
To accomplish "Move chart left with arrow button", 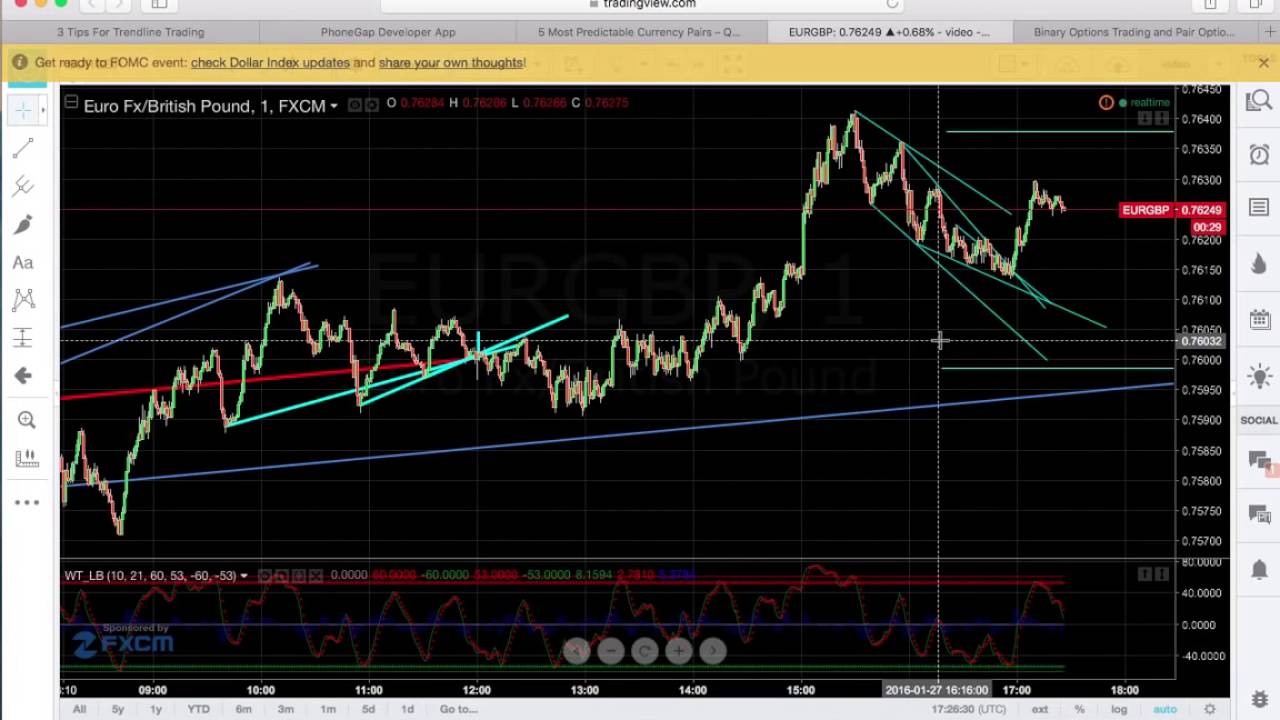I will click(x=576, y=651).
